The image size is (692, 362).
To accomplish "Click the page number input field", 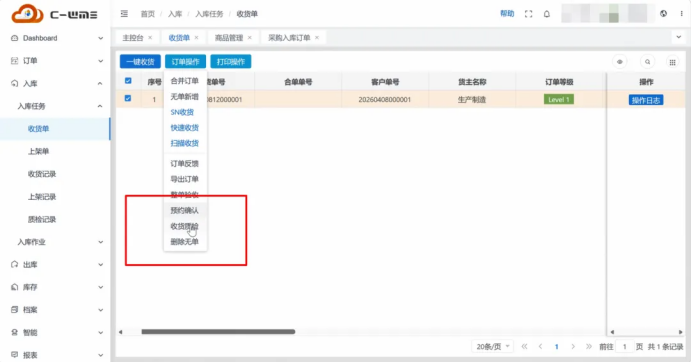I will 624,347.
